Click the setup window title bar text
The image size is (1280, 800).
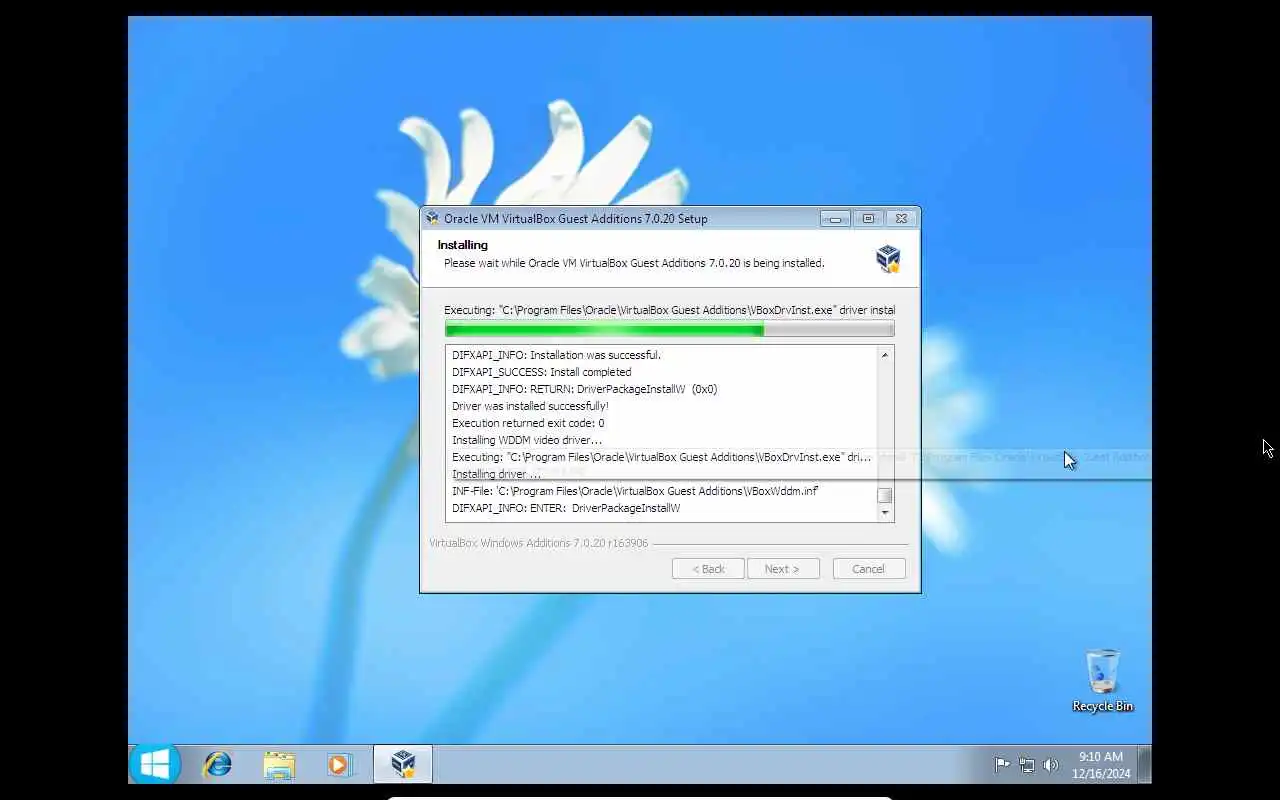coord(576,219)
